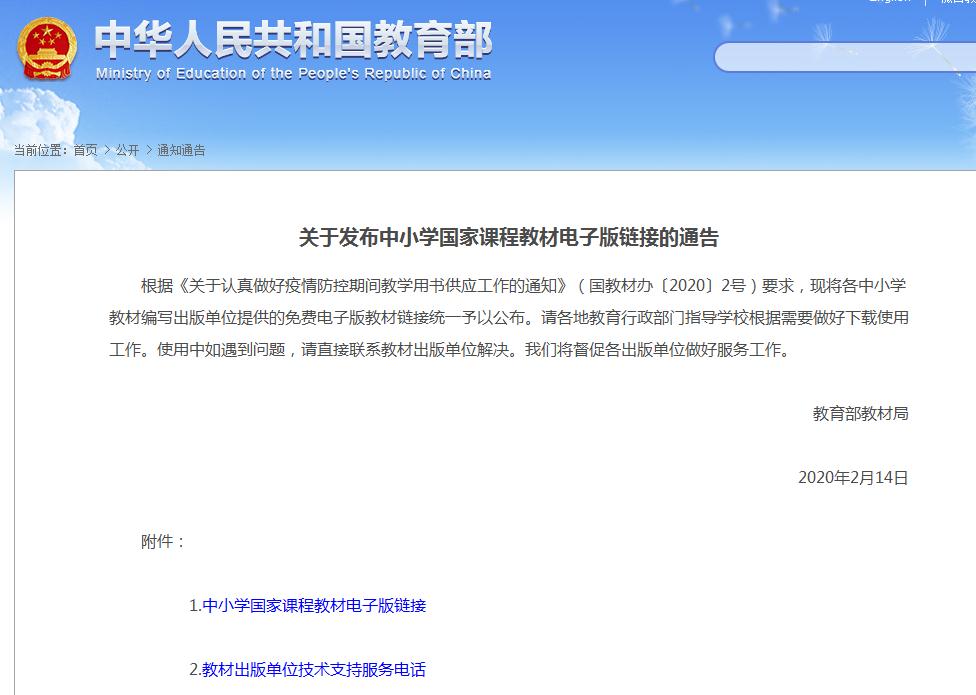
Task: Click the signature 教育部教材局
Action: click(860, 414)
